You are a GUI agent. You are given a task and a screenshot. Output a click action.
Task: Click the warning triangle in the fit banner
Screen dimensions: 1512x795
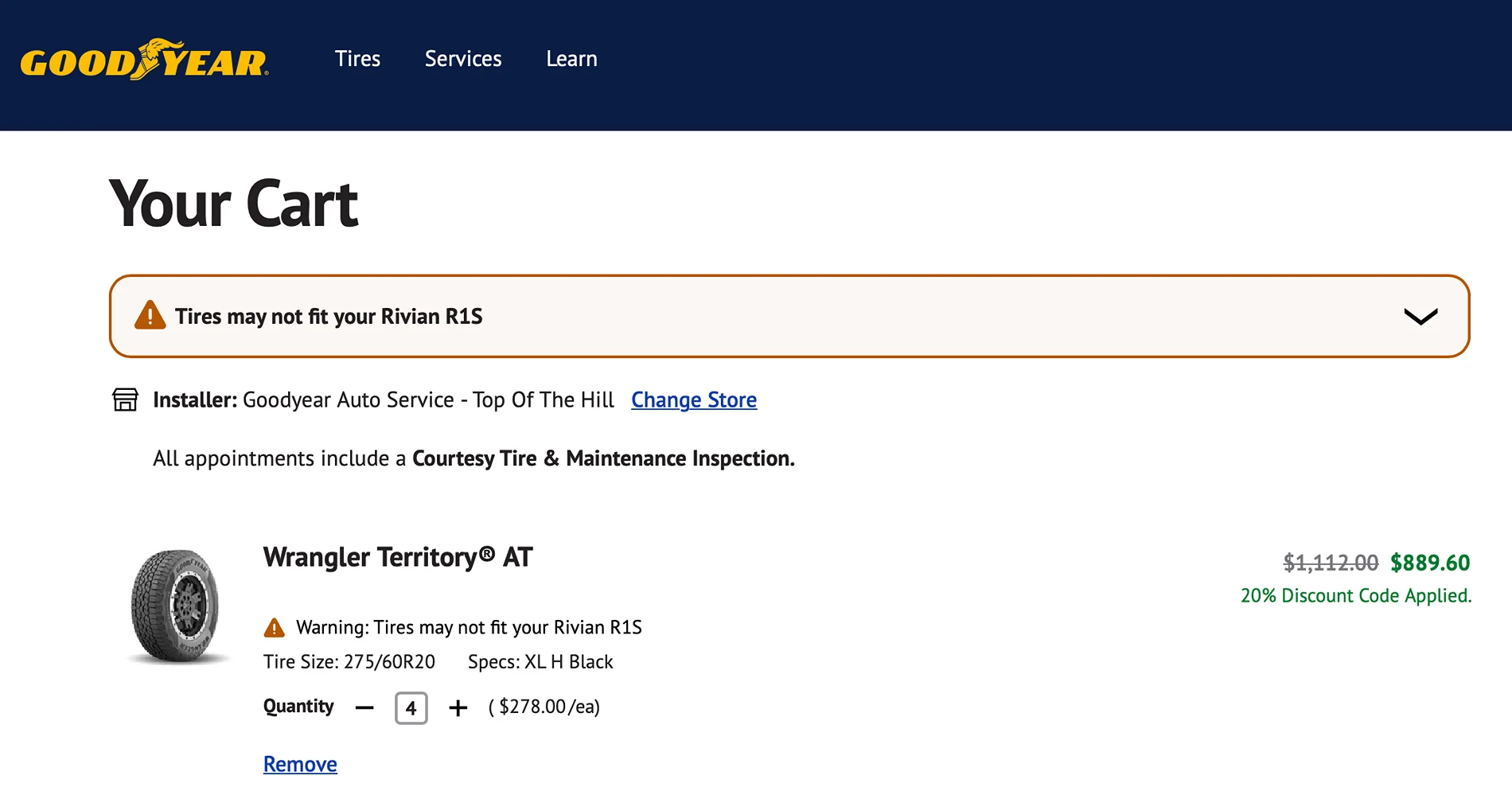point(150,315)
